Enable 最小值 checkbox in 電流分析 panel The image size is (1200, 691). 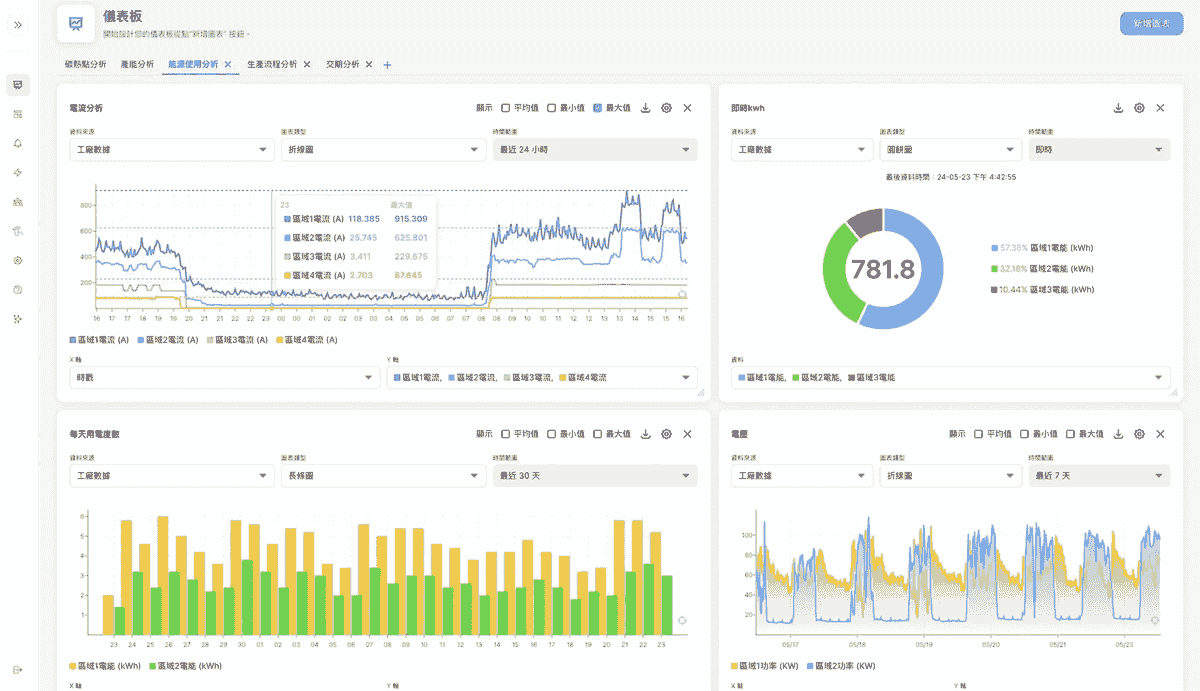point(552,107)
